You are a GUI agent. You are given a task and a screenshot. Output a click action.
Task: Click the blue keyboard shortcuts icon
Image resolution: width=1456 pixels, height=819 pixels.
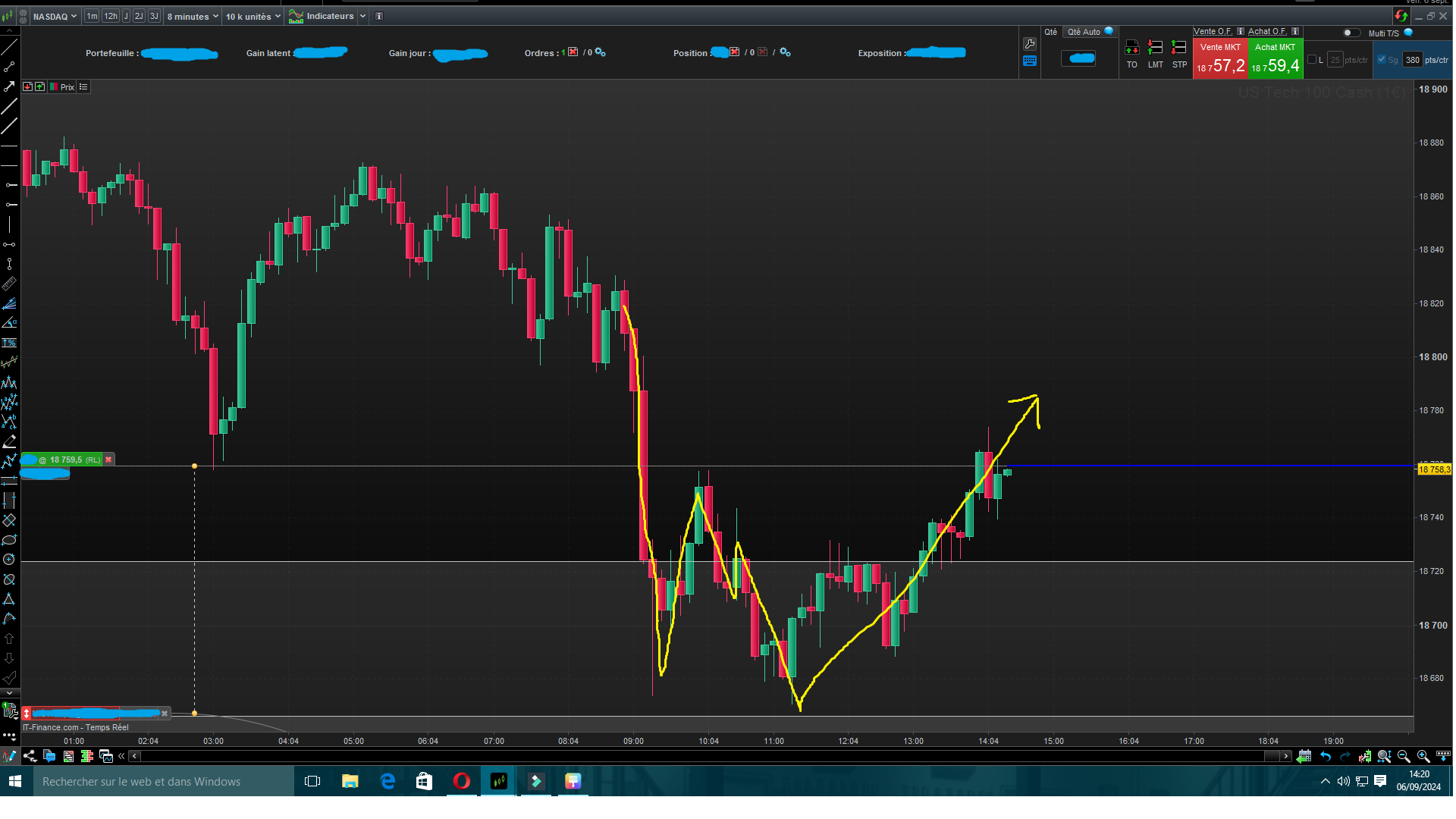click(1029, 61)
